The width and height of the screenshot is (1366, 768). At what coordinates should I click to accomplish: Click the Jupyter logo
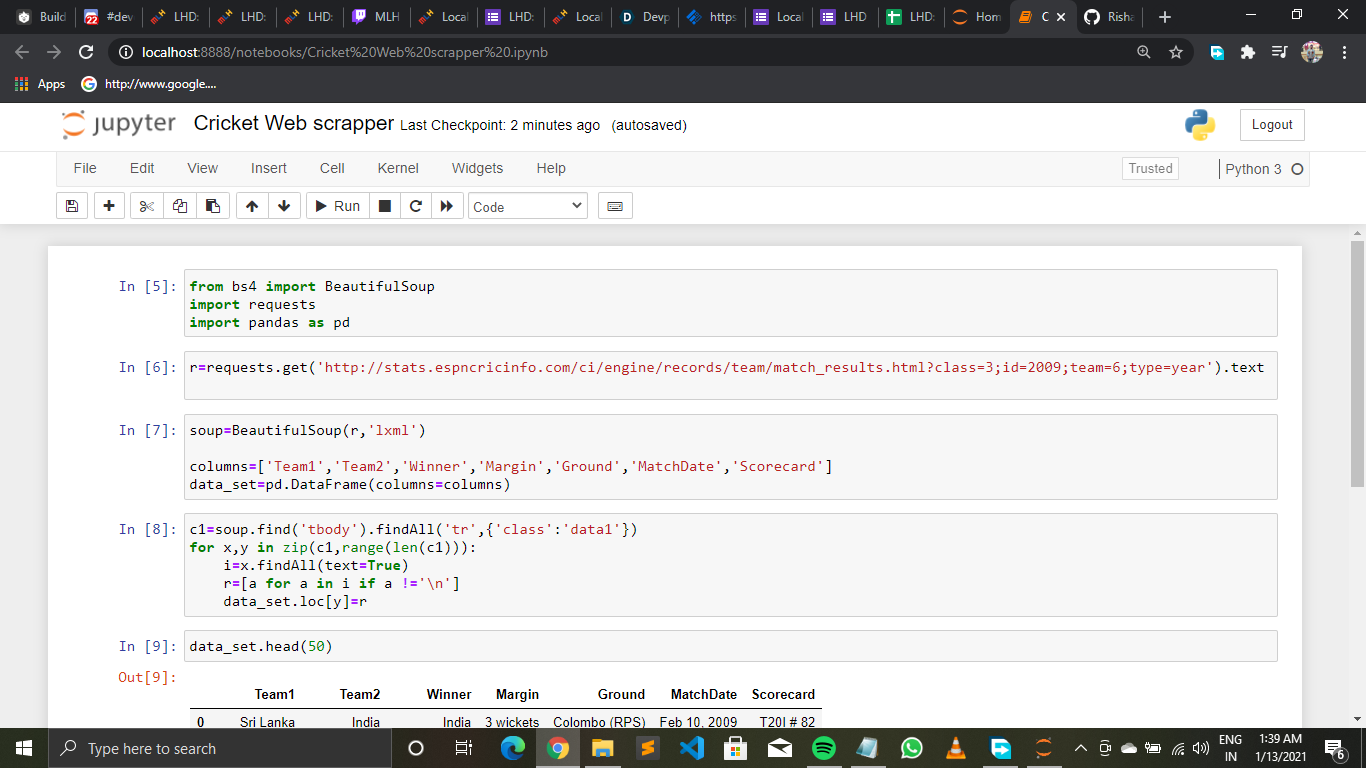pos(118,124)
